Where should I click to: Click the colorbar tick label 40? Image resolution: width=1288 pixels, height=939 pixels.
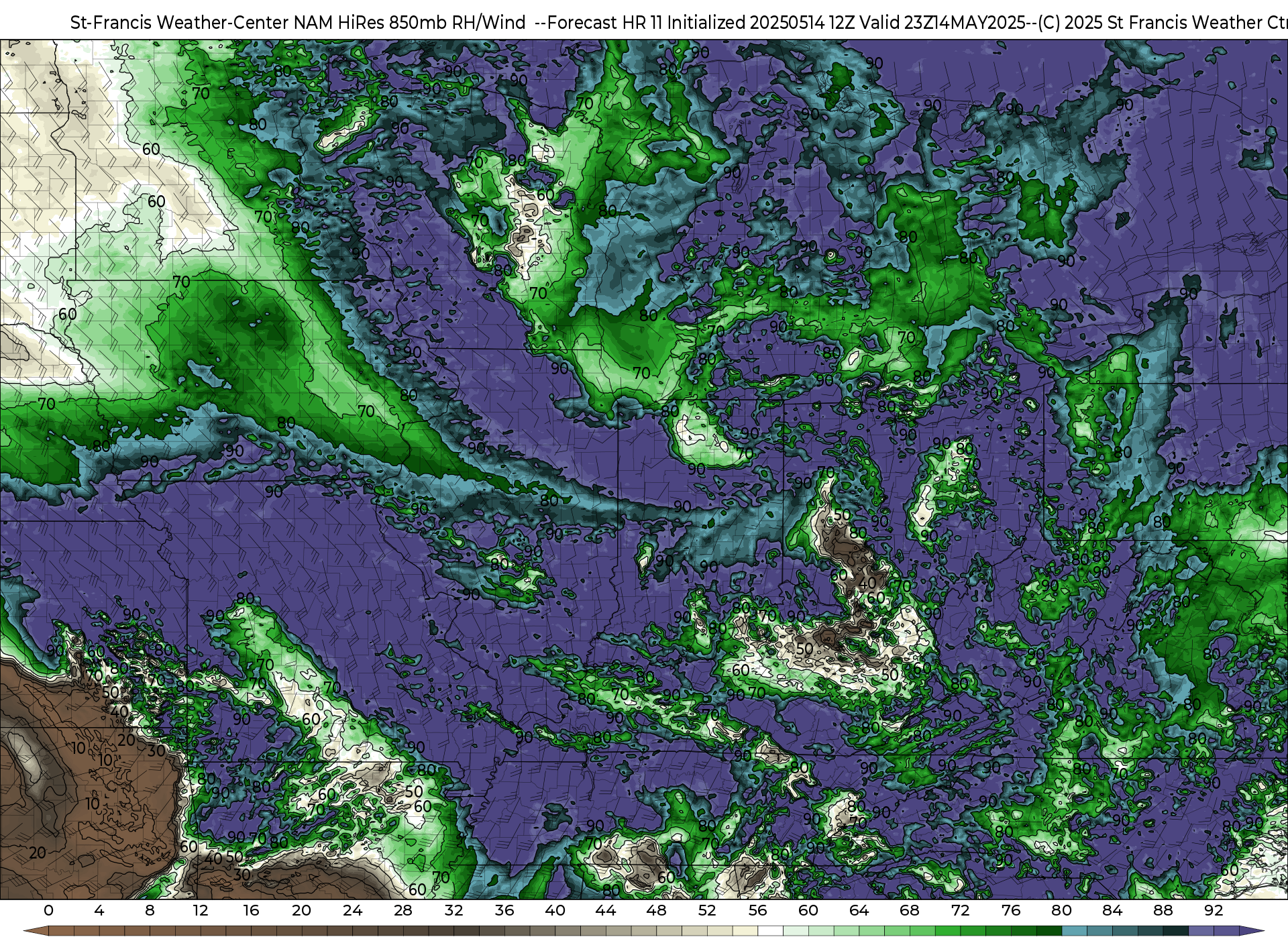(555, 911)
